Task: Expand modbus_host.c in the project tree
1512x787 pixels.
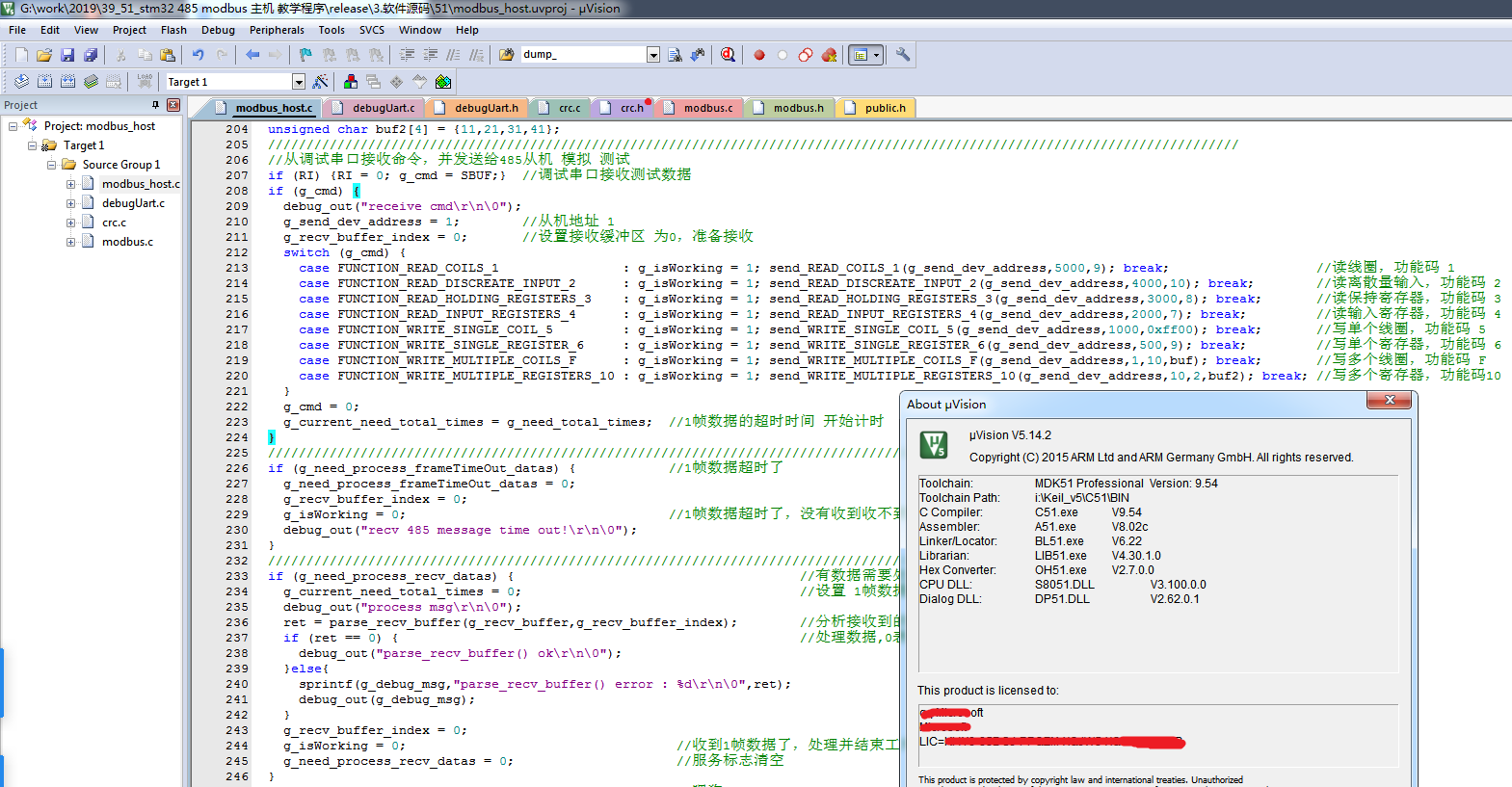Action: point(70,184)
